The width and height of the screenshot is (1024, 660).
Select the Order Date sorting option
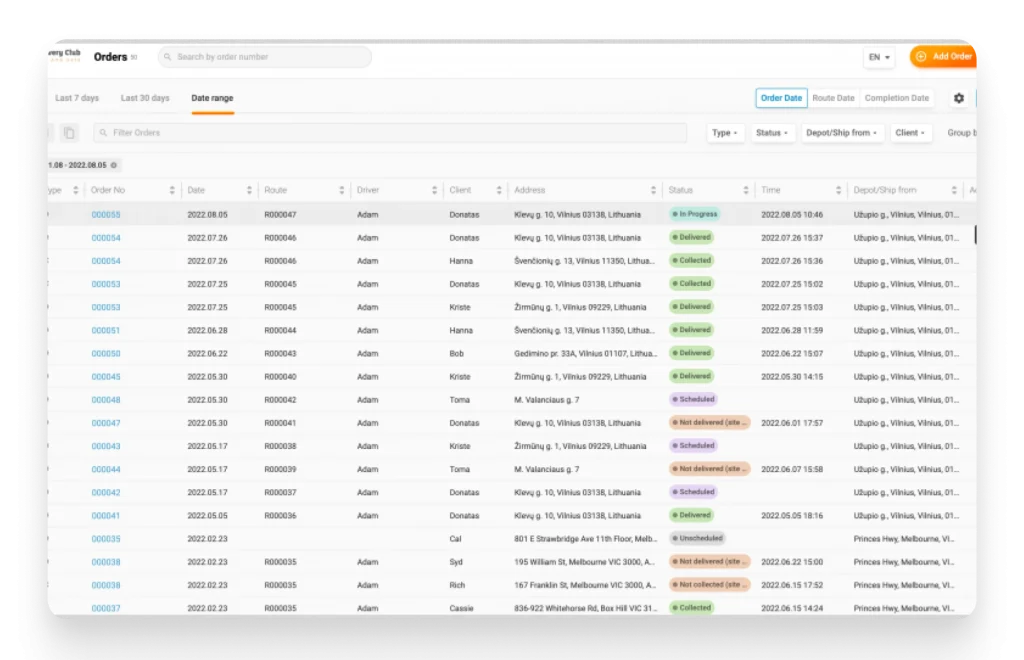coord(779,98)
